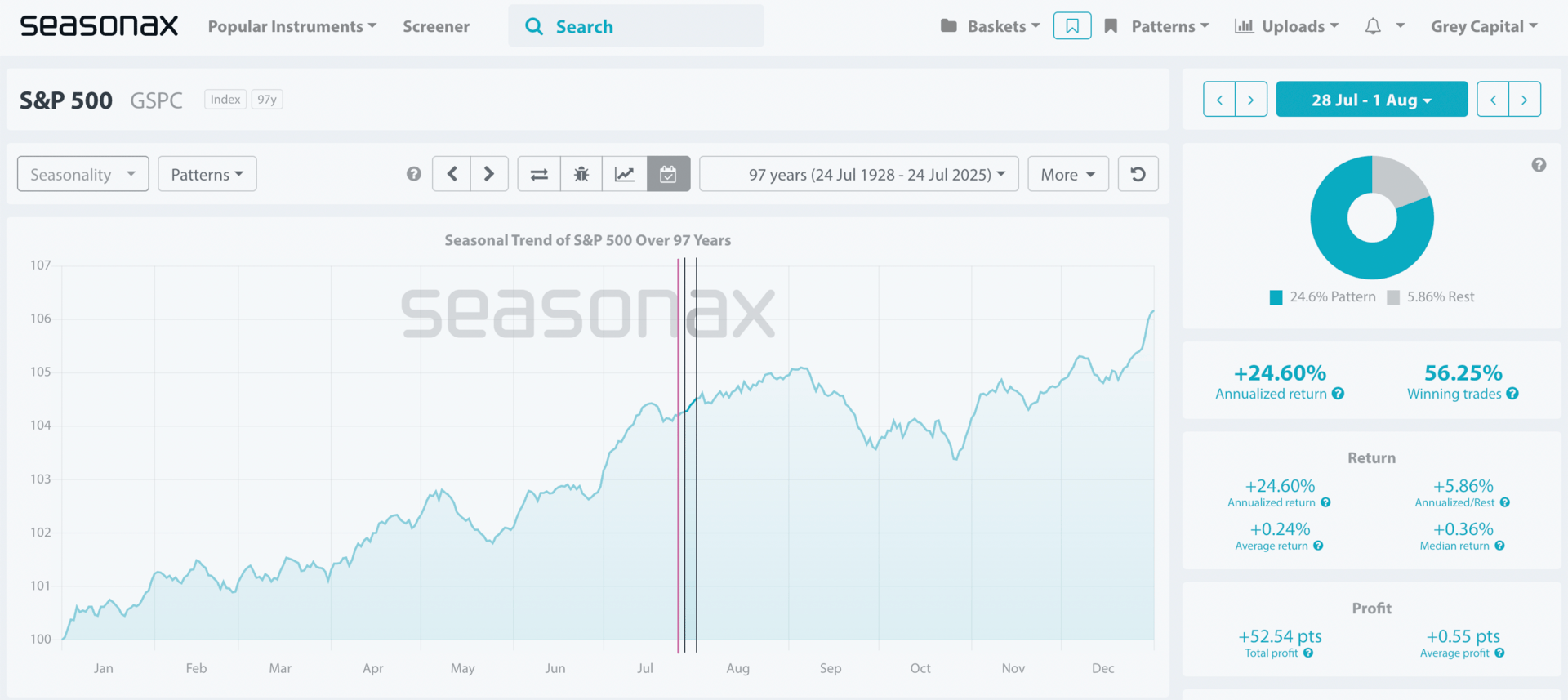Image resolution: width=1568 pixels, height=700 pixels.
Task: Open the Seasonality dropdown
Action: click(83, 174)
